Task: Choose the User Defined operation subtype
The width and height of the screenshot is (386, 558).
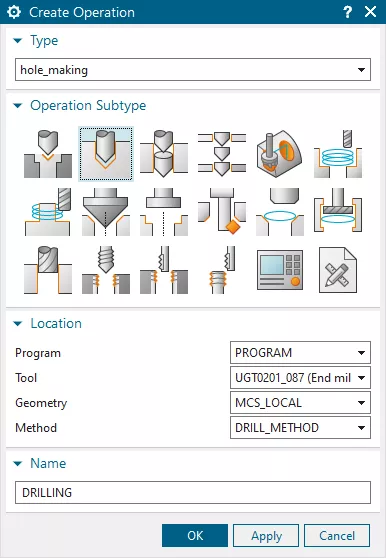Action: 338,270
